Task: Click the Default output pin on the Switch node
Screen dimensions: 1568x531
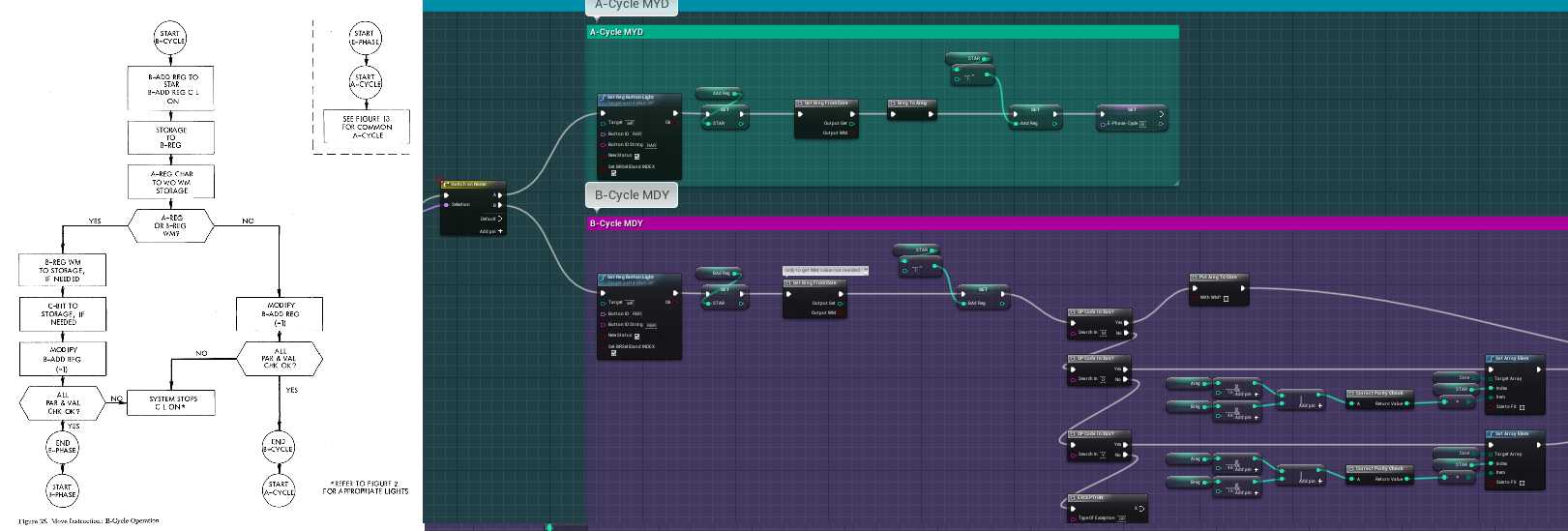Action: click(499, 219)
